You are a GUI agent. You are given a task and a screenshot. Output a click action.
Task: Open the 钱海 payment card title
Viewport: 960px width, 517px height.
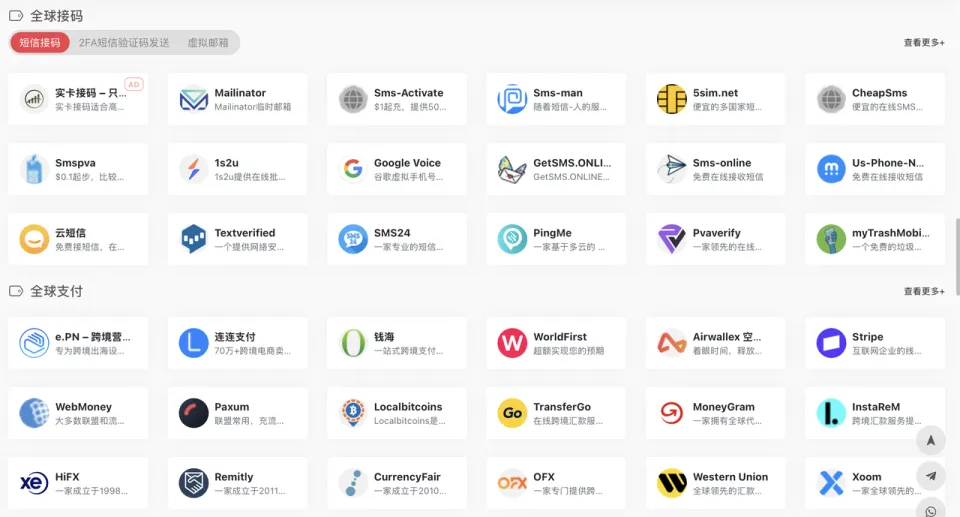tap(384, 336)
